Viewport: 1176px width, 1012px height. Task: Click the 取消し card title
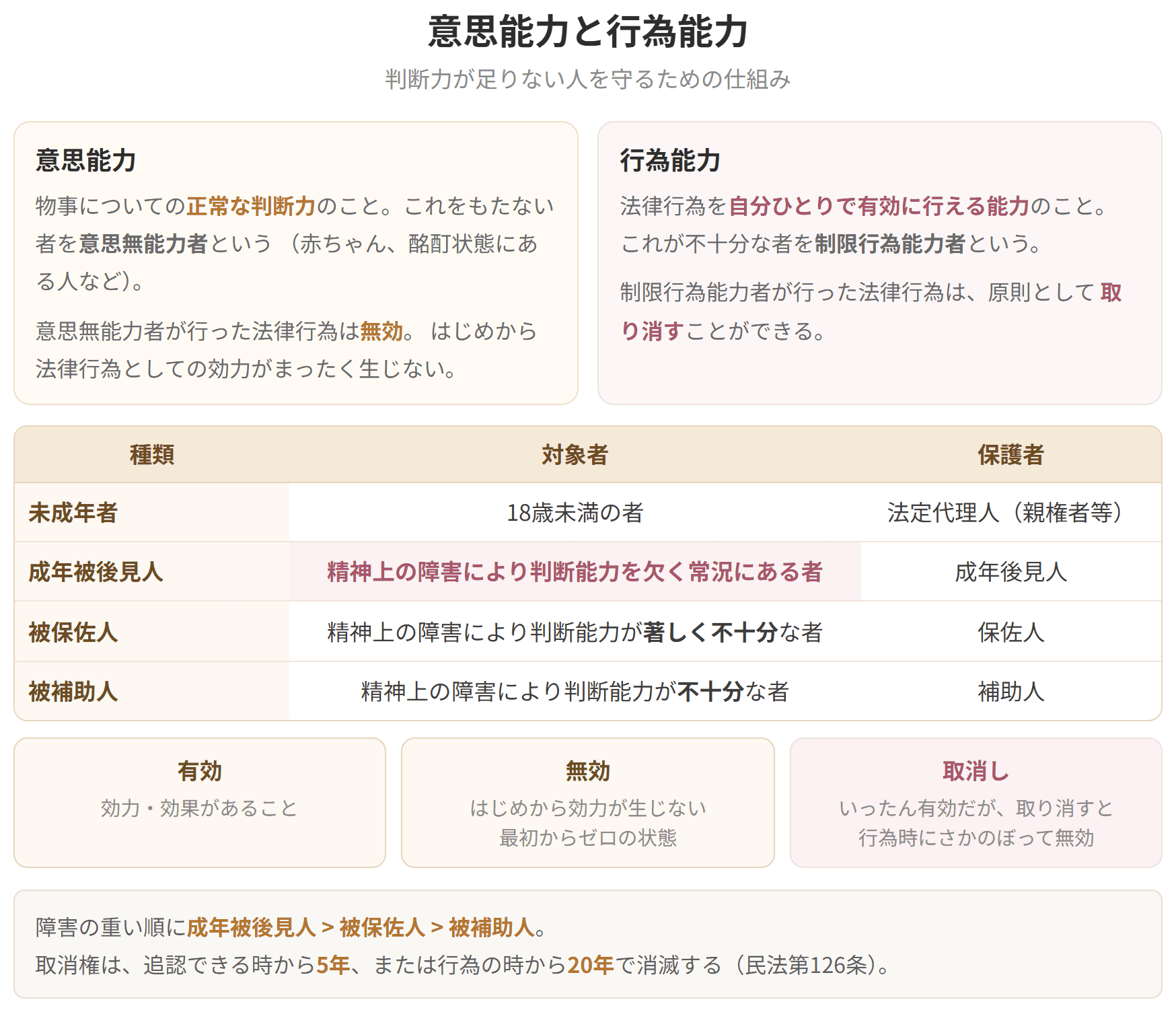coord(976,771)
